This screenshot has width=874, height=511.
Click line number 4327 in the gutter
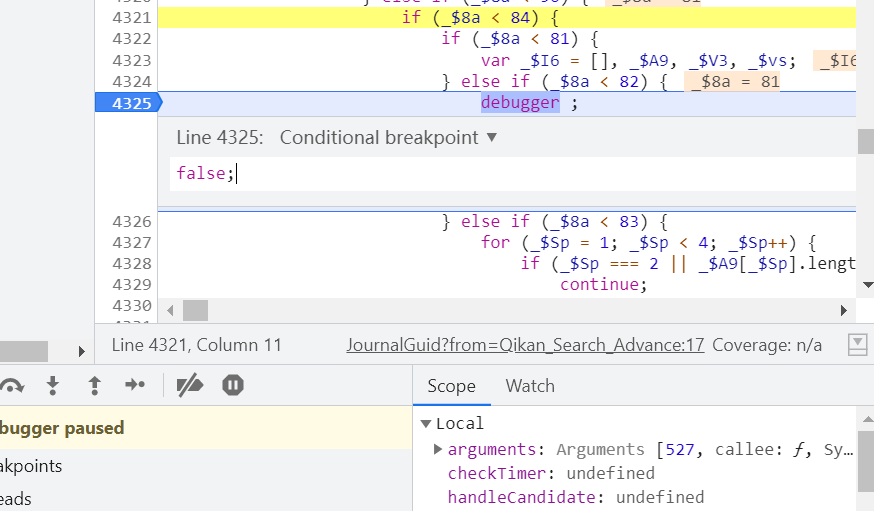coord(132,243)
